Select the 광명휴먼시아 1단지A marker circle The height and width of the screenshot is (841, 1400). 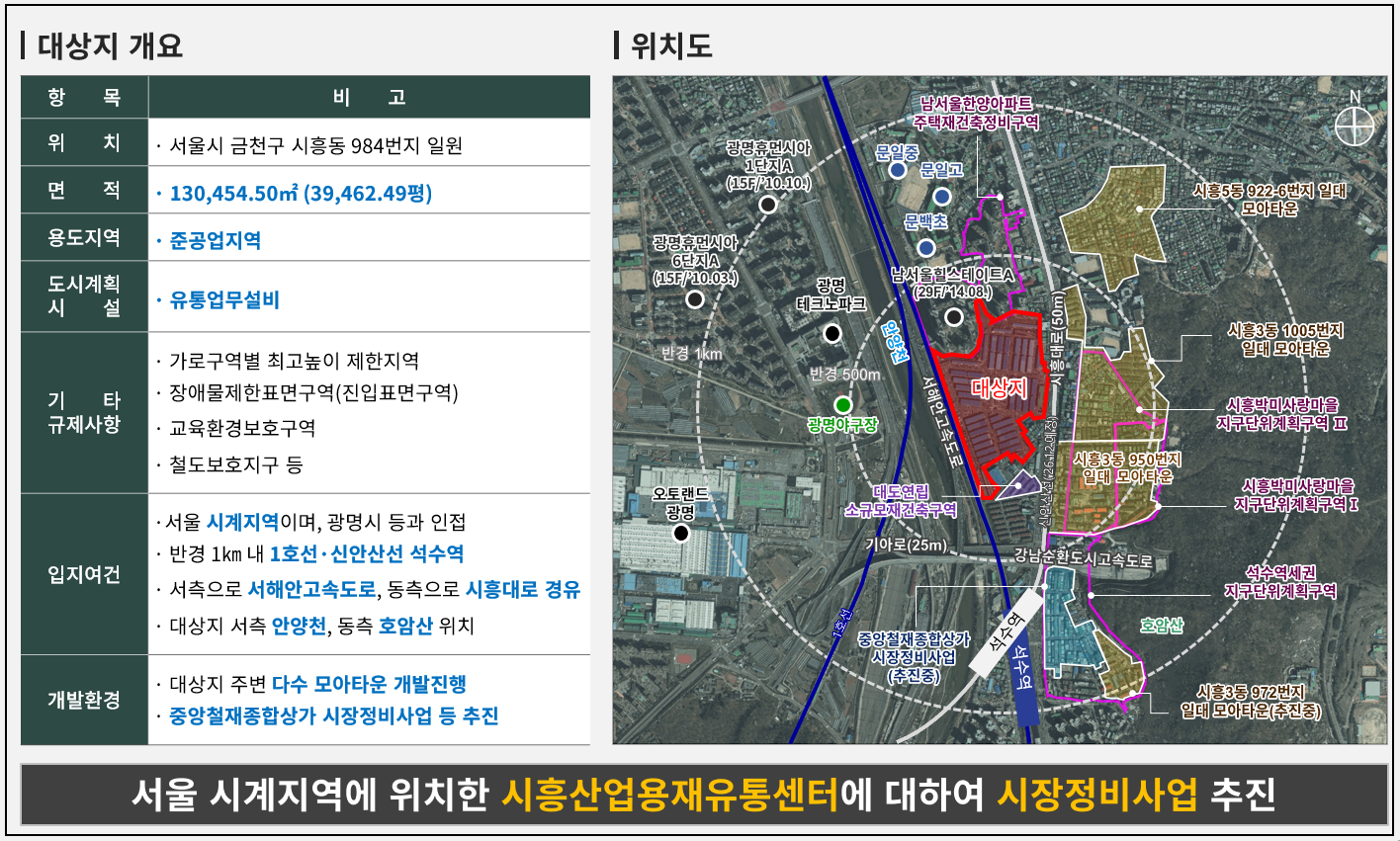click(x=768, y=205)
